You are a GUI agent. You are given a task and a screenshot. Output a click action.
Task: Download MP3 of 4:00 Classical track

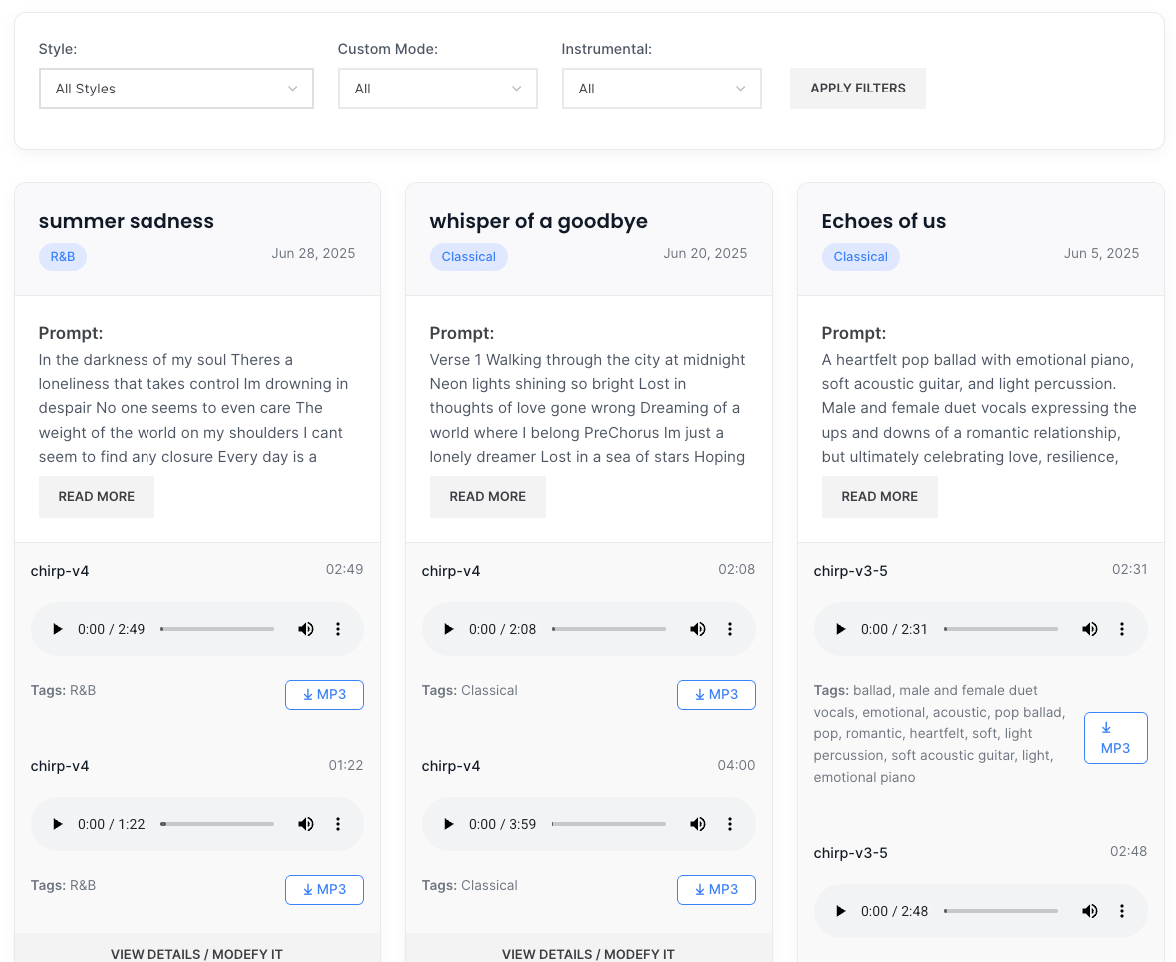tap(716, 890)
